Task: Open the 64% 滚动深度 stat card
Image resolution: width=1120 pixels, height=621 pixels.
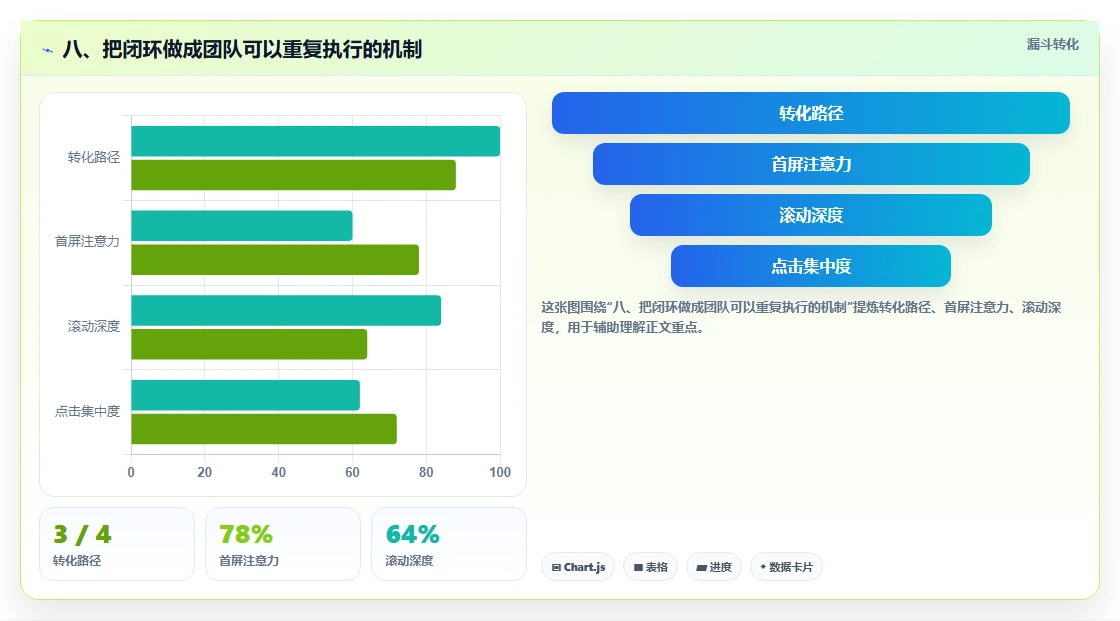Action: coord(449,544)
